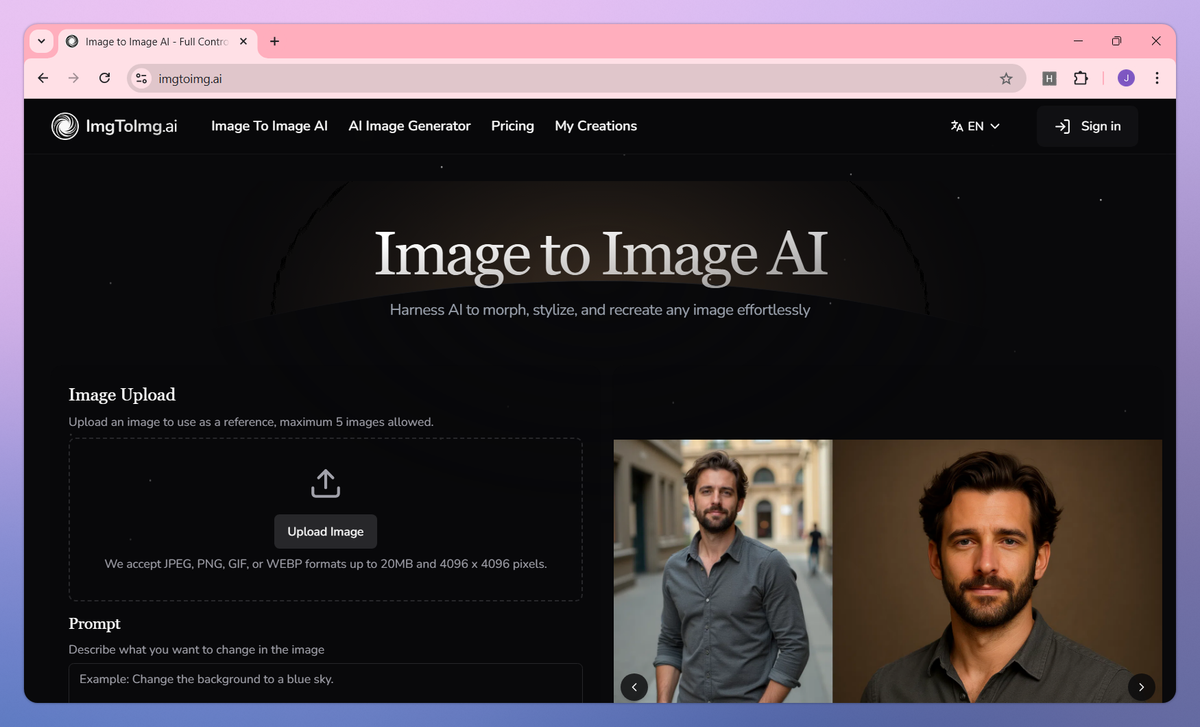The height and width of the screenshot is (727, 1200).
Task: Click the Sign in button
Action: 1087,126
